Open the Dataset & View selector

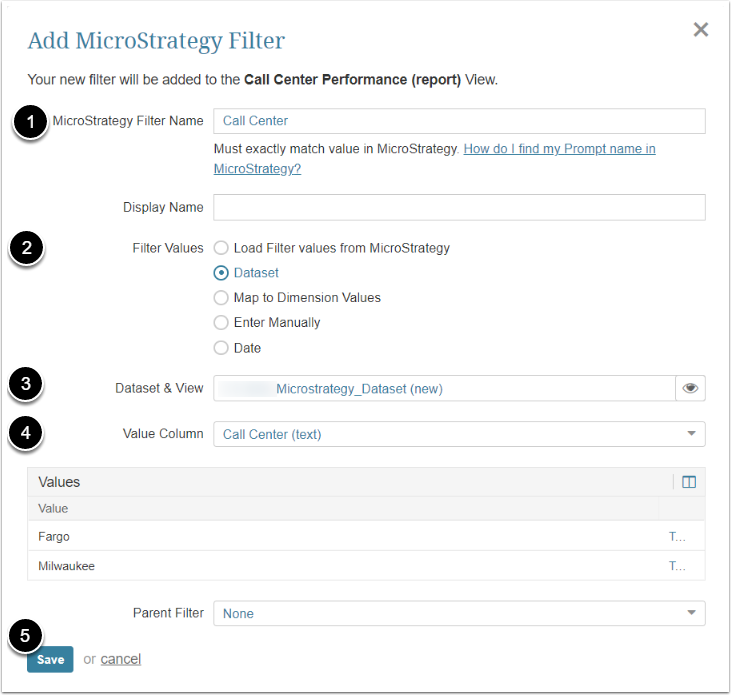445,388
